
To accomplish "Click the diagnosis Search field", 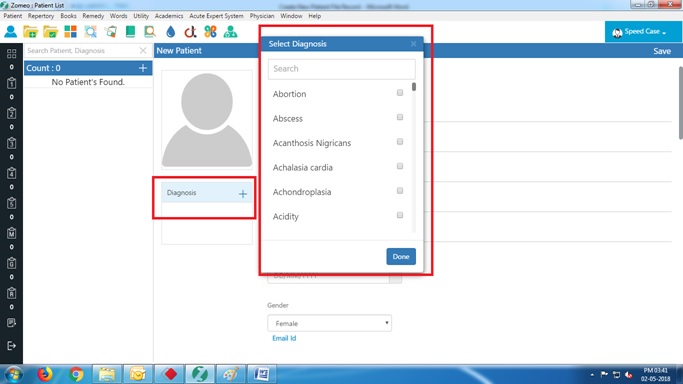I will [x=342, y=69].
